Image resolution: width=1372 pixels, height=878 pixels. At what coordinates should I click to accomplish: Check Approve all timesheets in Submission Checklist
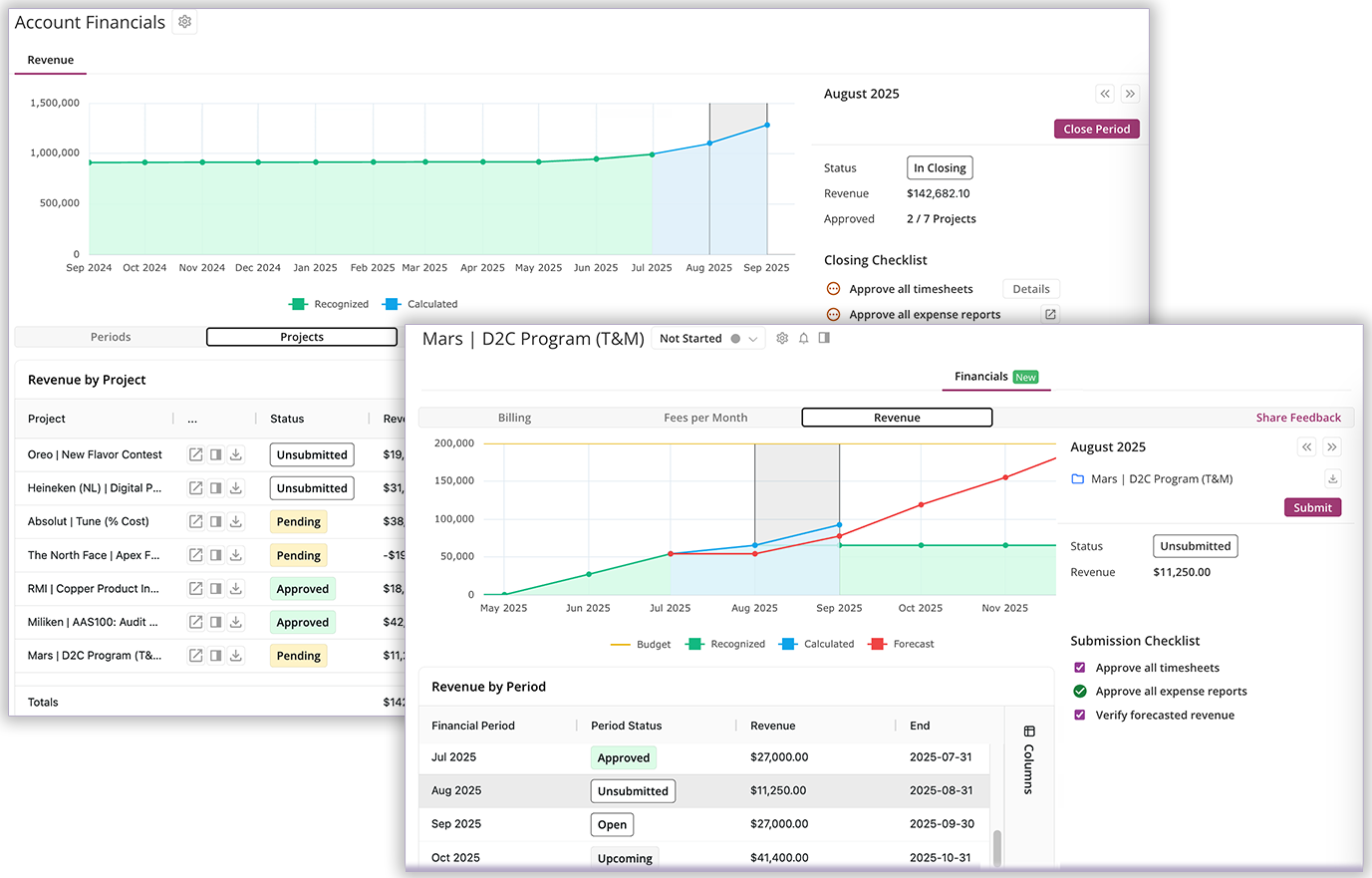(1080, 667)
